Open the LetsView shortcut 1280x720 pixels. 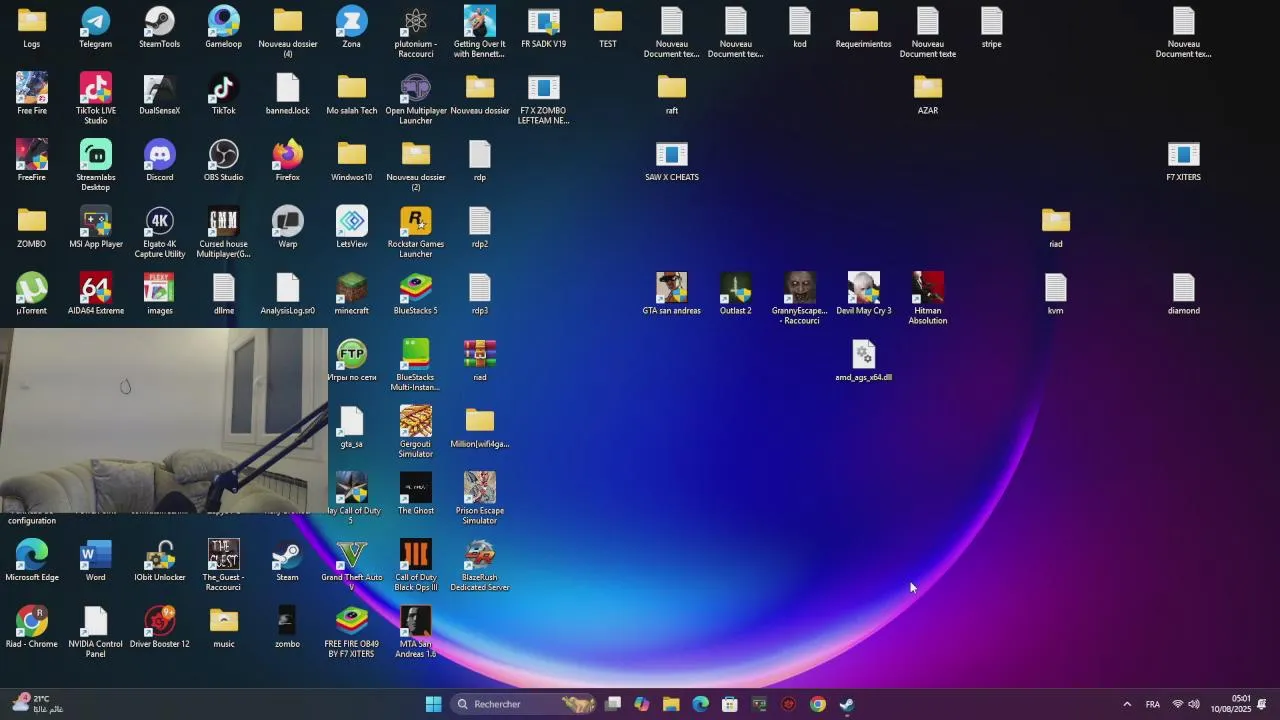(x=352, y=227)
